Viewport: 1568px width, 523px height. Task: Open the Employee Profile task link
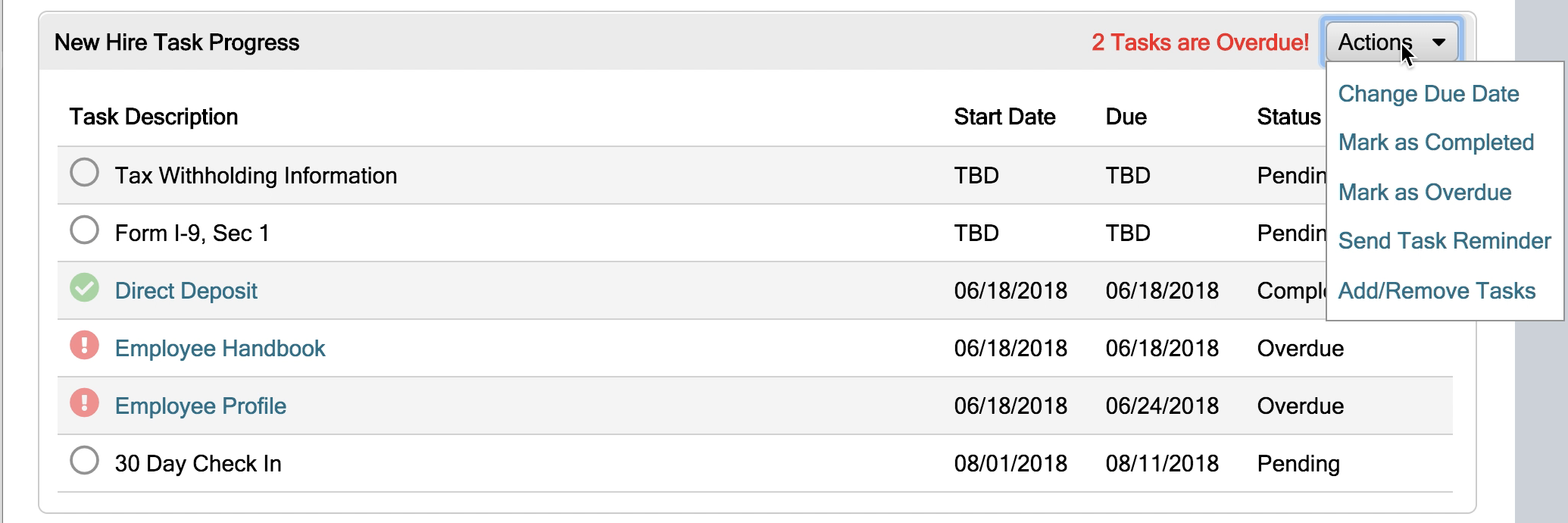[x=200, y=406]
